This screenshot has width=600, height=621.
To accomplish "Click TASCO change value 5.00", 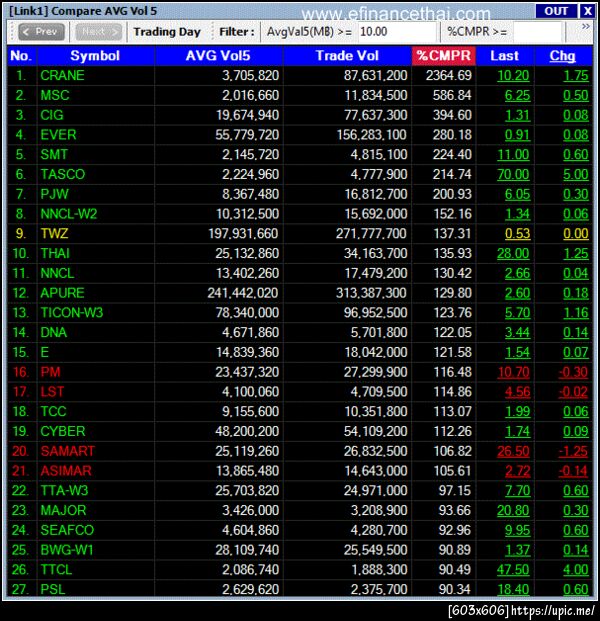I will [x=576, y=174].
